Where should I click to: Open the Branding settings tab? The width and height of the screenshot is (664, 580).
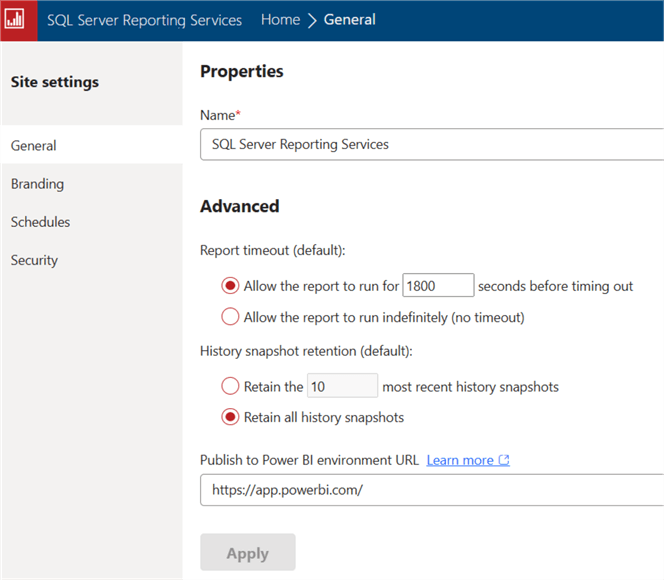click(x=37, y=184)
